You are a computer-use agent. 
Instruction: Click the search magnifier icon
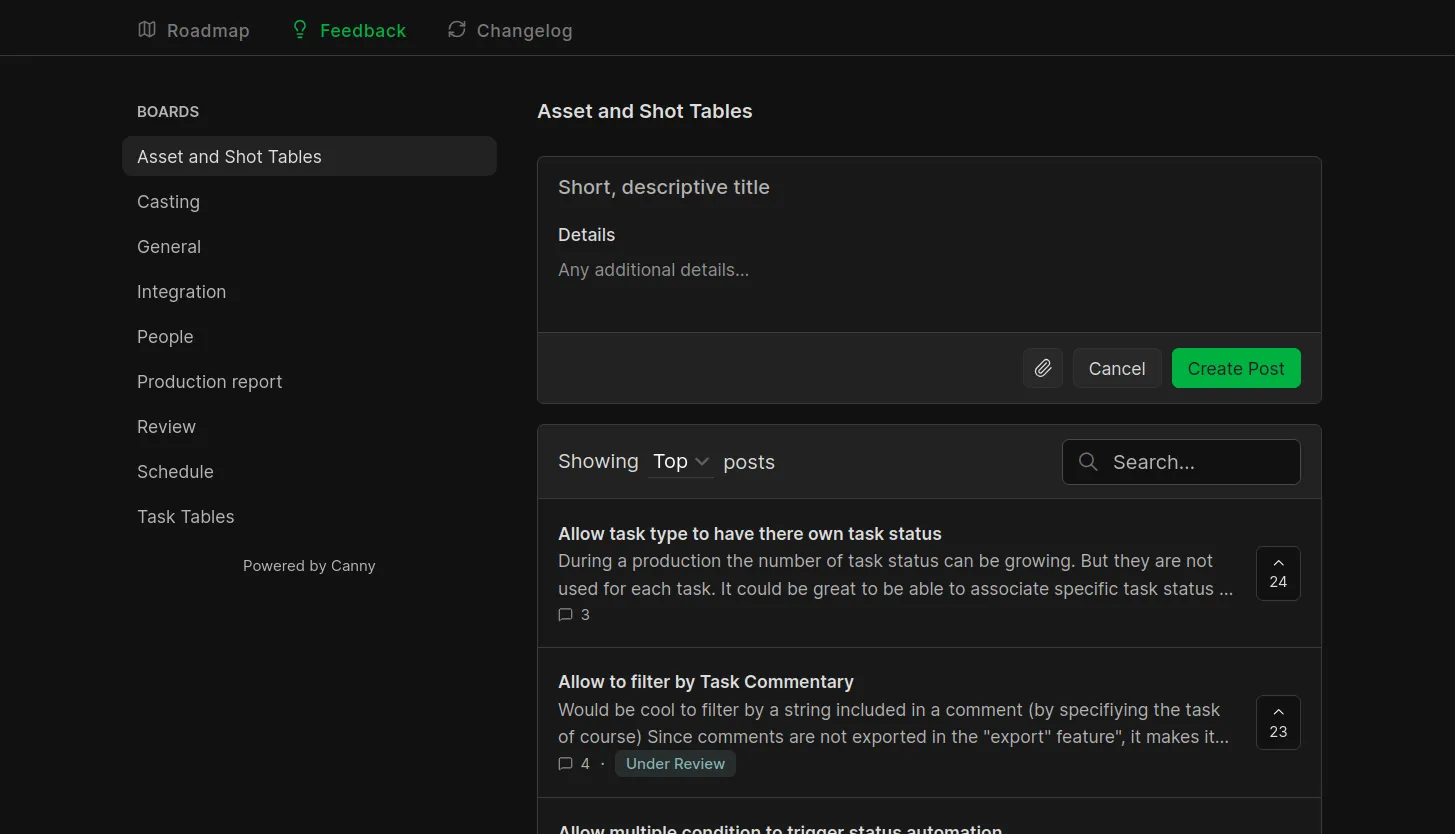(1088, 462)
